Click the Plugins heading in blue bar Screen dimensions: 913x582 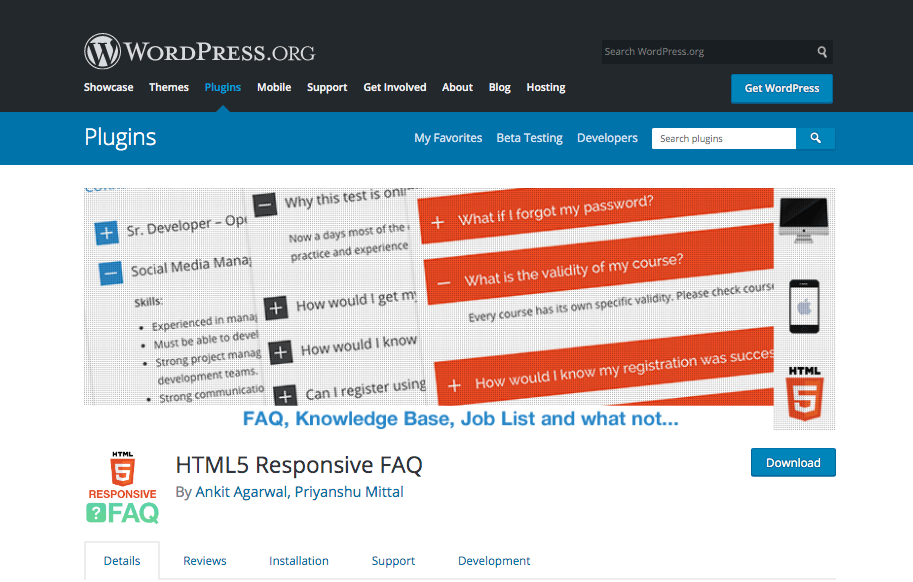(x=120, y=137)
